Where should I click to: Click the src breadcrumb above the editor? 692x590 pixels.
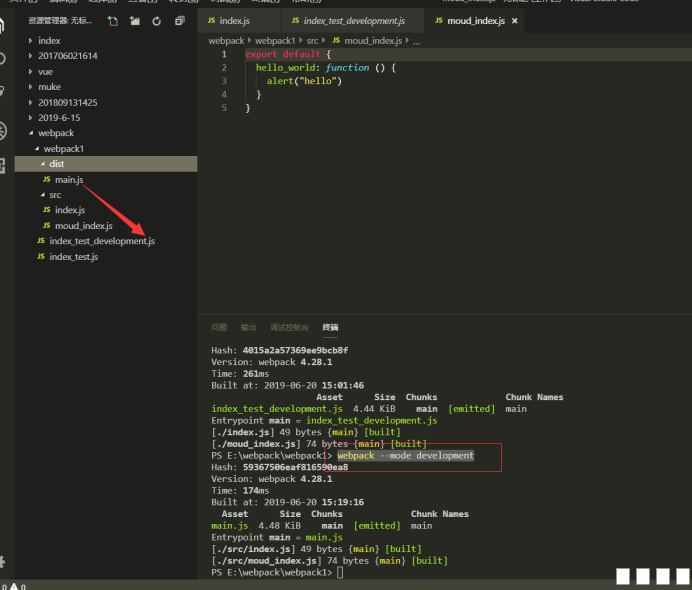click(x=312, y=40)
